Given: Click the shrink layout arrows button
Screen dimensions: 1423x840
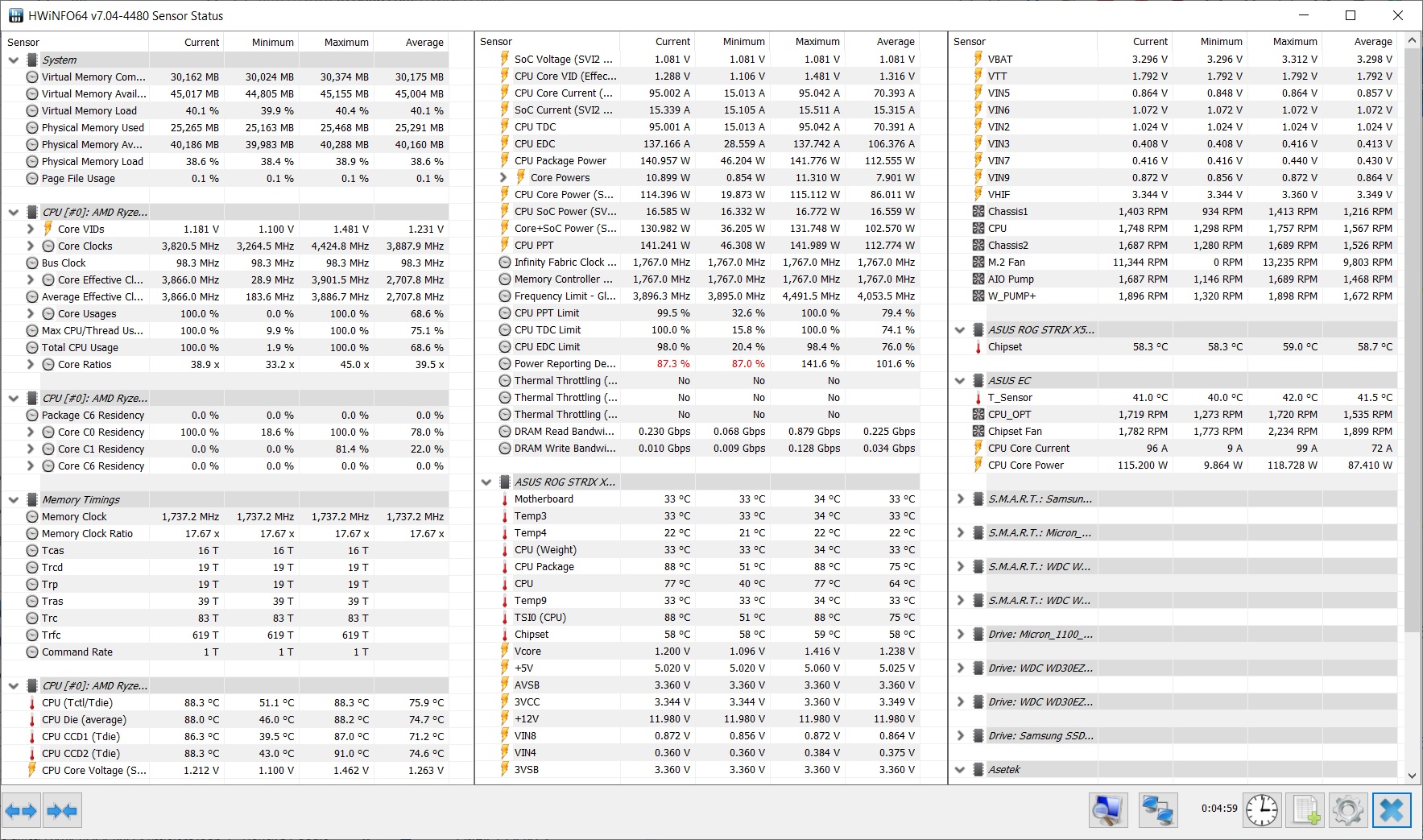Looking at the screenshot, I should click(62, 811).
